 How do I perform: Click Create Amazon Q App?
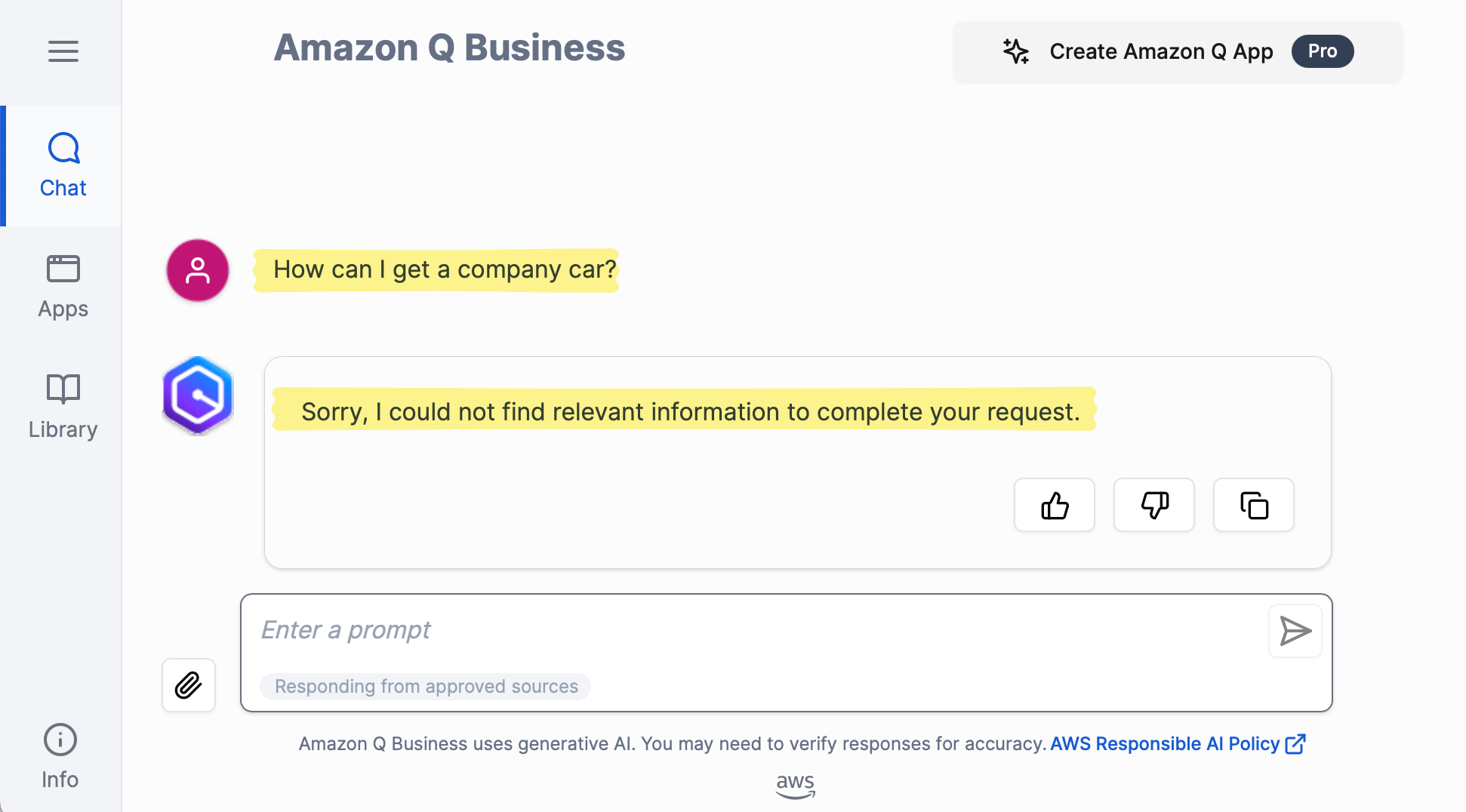(1160, 51)
